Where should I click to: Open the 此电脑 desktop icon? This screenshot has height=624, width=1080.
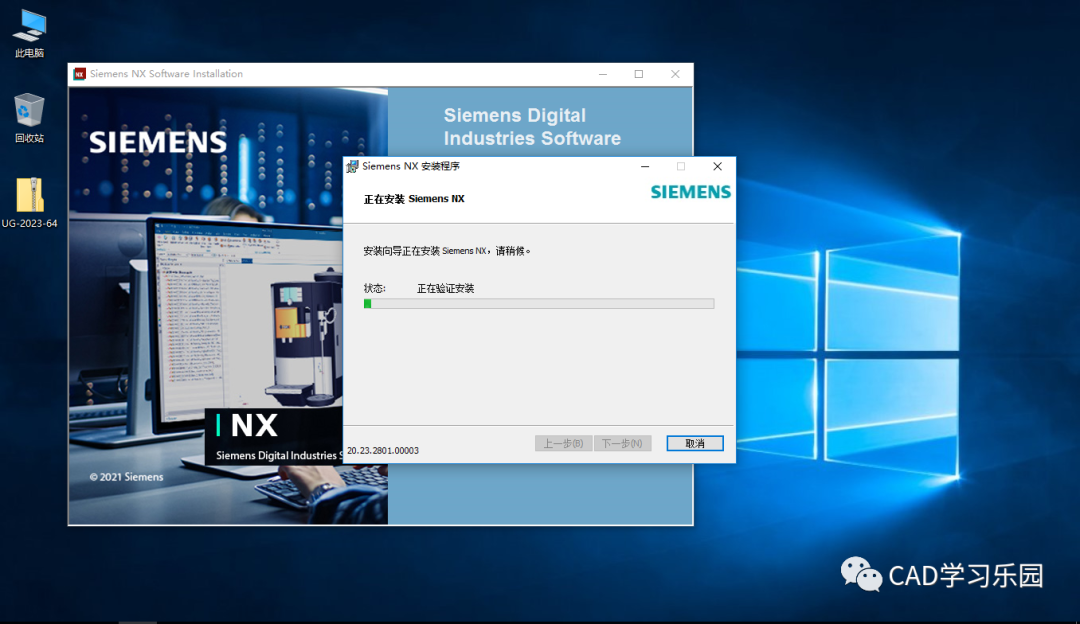[30, 33]
